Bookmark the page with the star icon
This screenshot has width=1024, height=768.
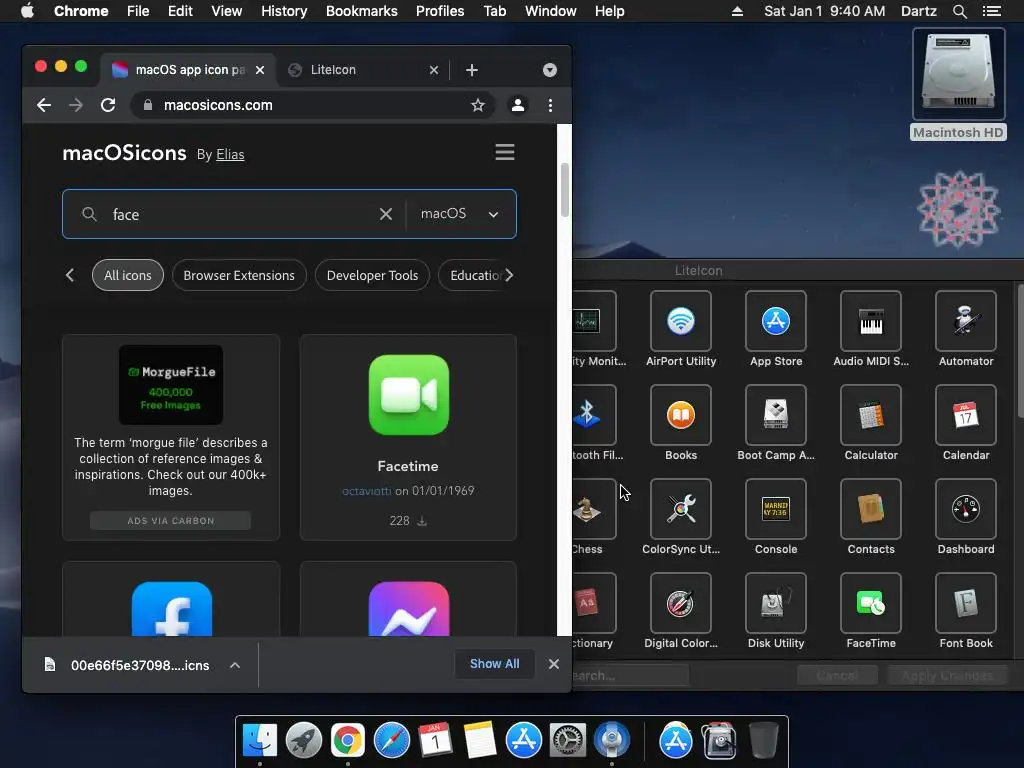[478, 105]
